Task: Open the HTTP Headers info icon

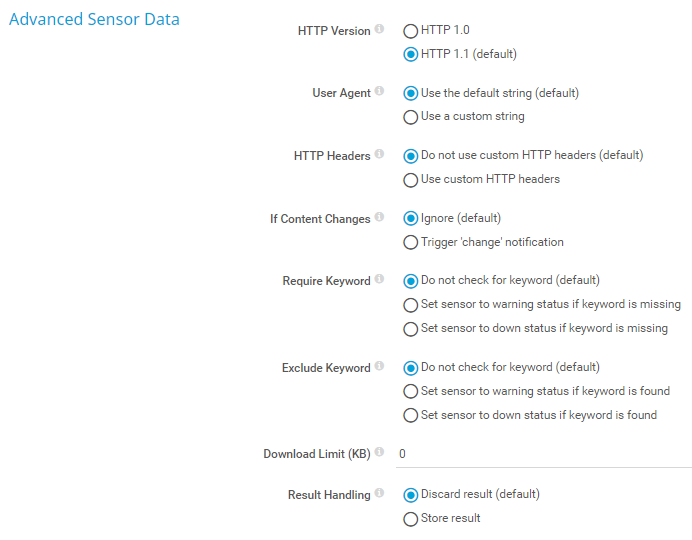Action: (x=379, y=155)
